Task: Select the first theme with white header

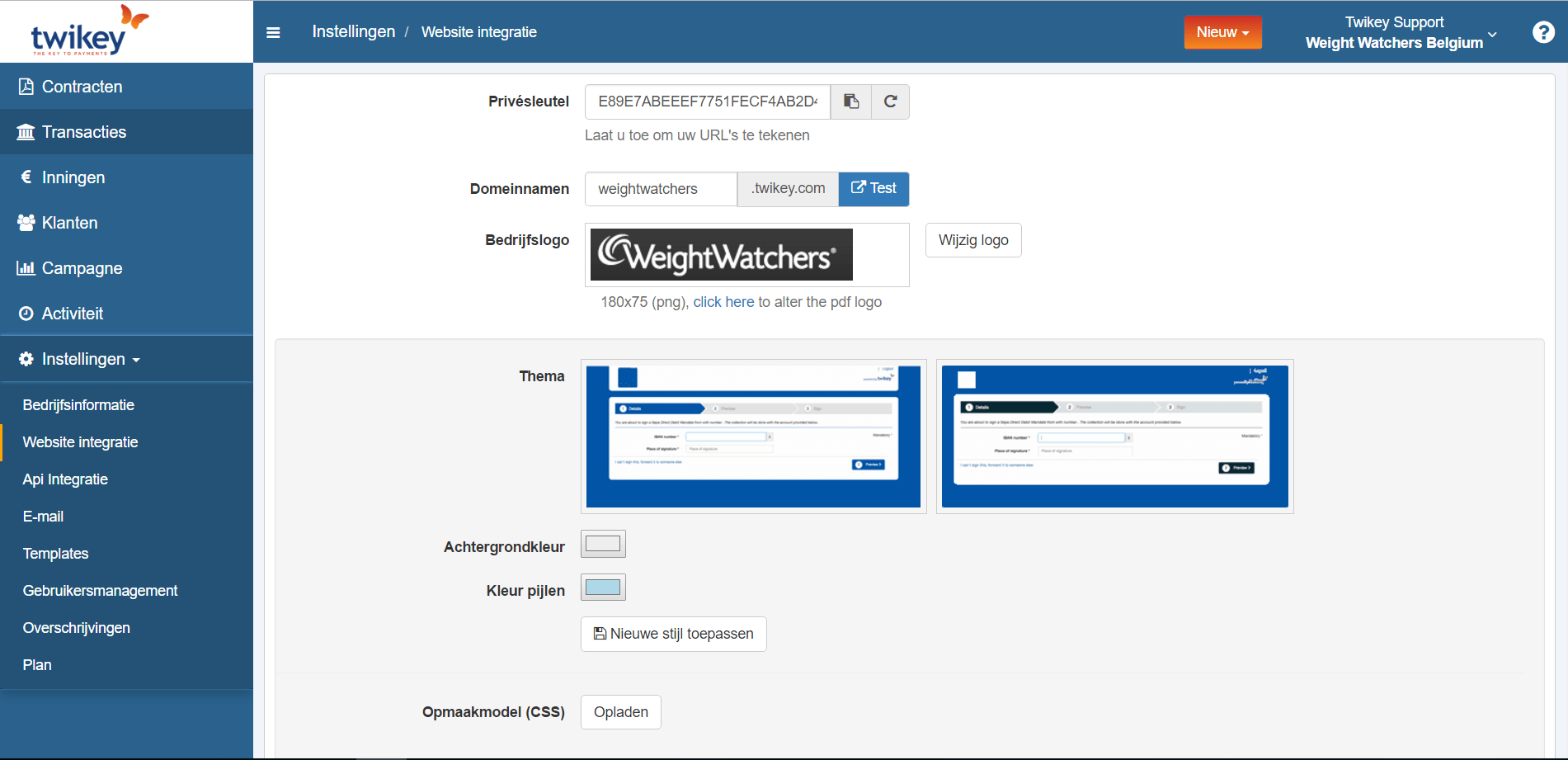Action: tap(753, 437)
